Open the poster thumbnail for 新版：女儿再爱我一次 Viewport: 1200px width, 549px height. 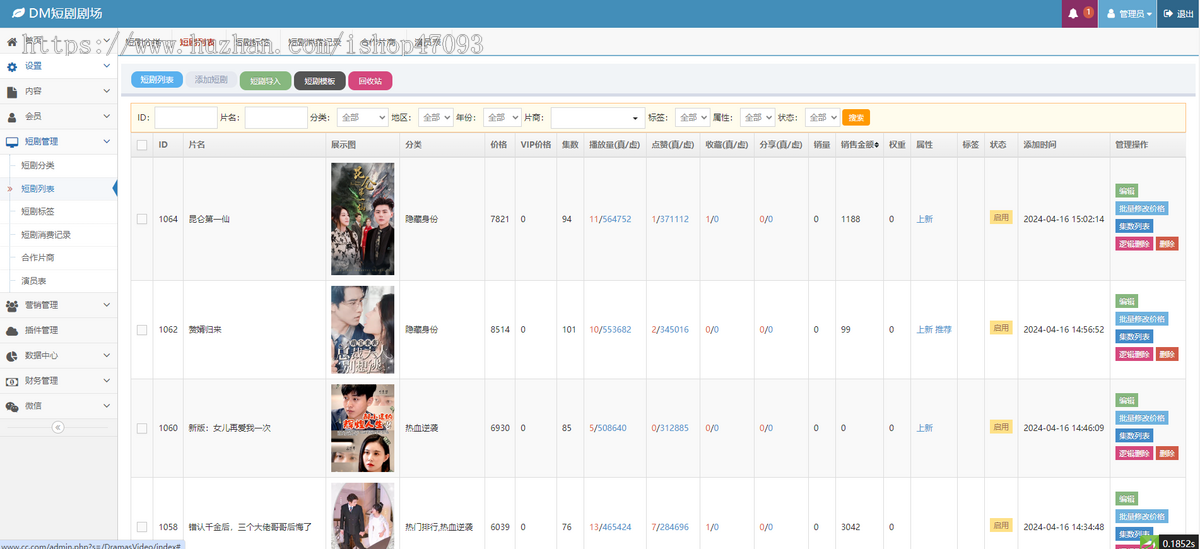click(x=362, y=428)
